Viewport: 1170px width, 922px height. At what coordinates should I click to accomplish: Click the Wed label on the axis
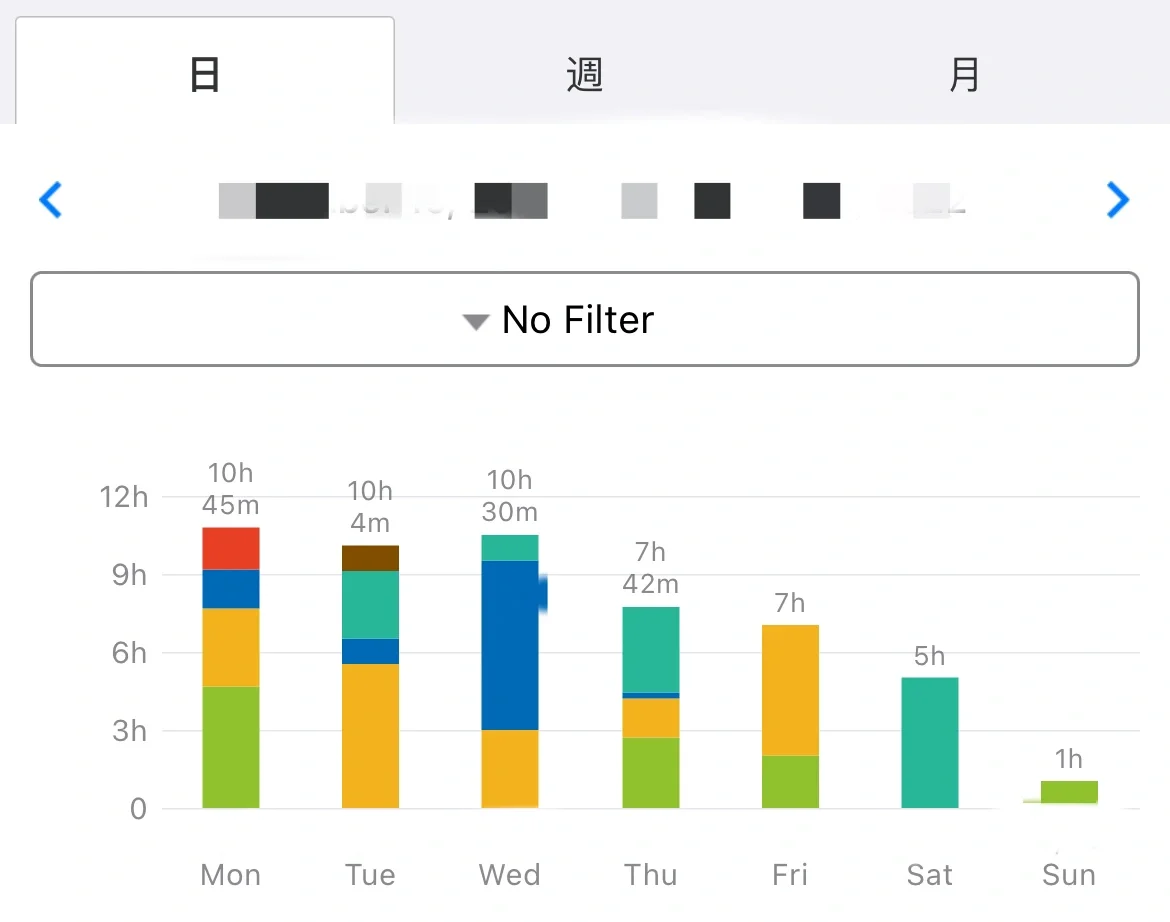coord(510,875)
